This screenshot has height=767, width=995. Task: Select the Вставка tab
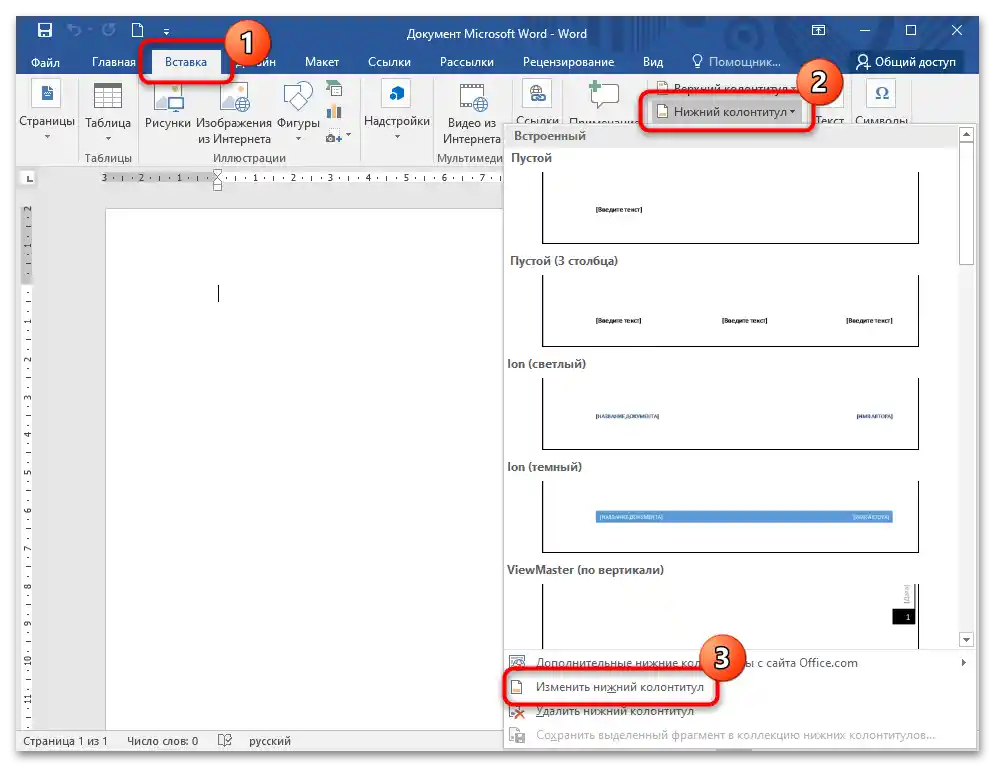[186, 62]
